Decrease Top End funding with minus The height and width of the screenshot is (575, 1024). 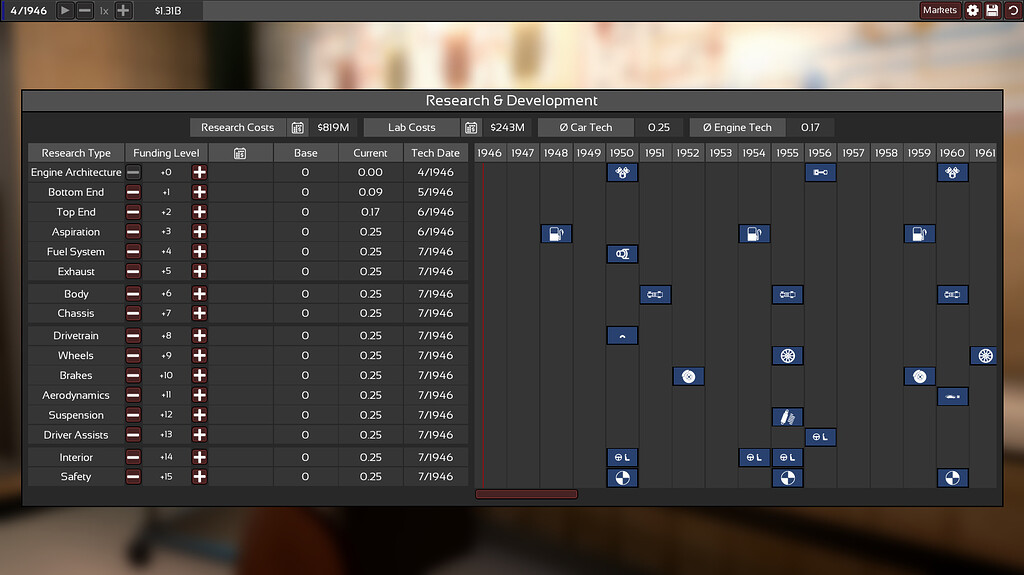pos(133,212)
